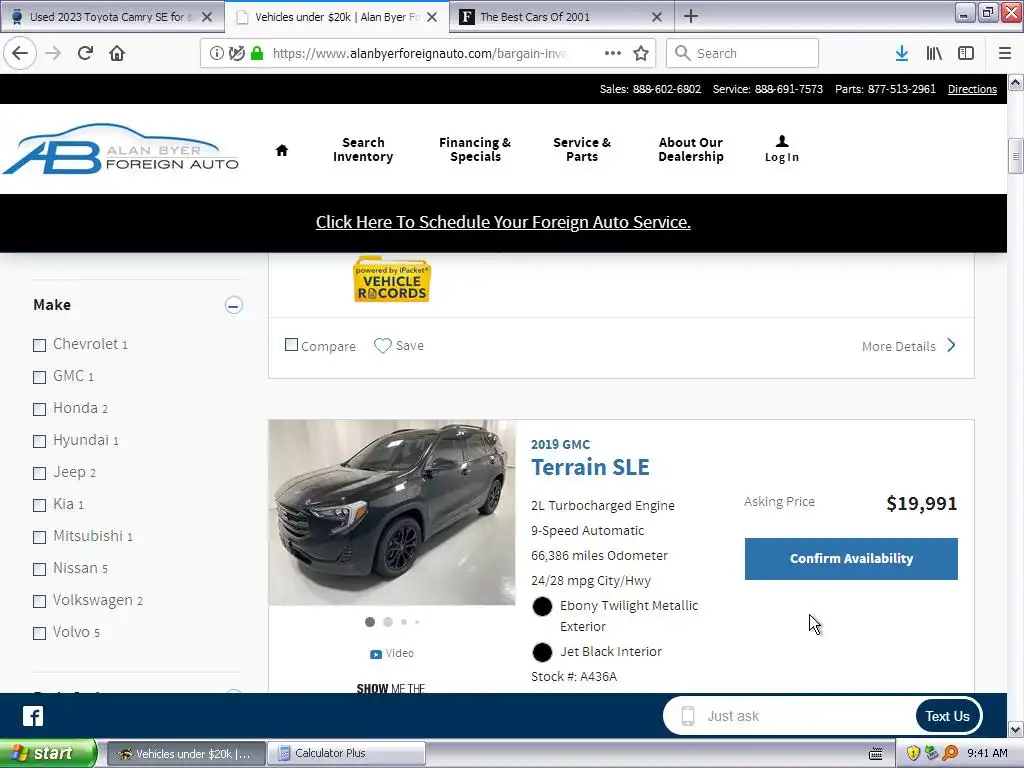This screenshot has height=768, width=1024.
Task: Open the Terrain SLE listing title
Action: pos(590,468)
